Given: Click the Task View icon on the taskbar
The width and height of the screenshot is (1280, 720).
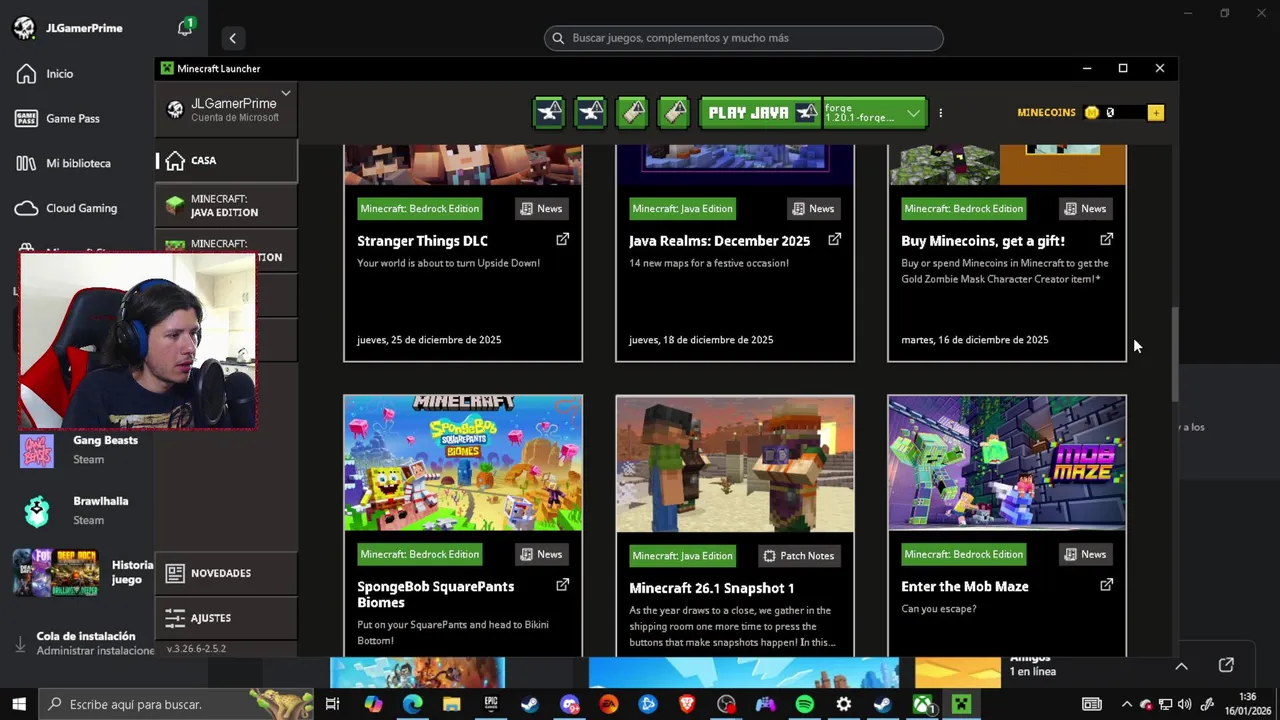Looking at the screenshot, I should 333,704.
